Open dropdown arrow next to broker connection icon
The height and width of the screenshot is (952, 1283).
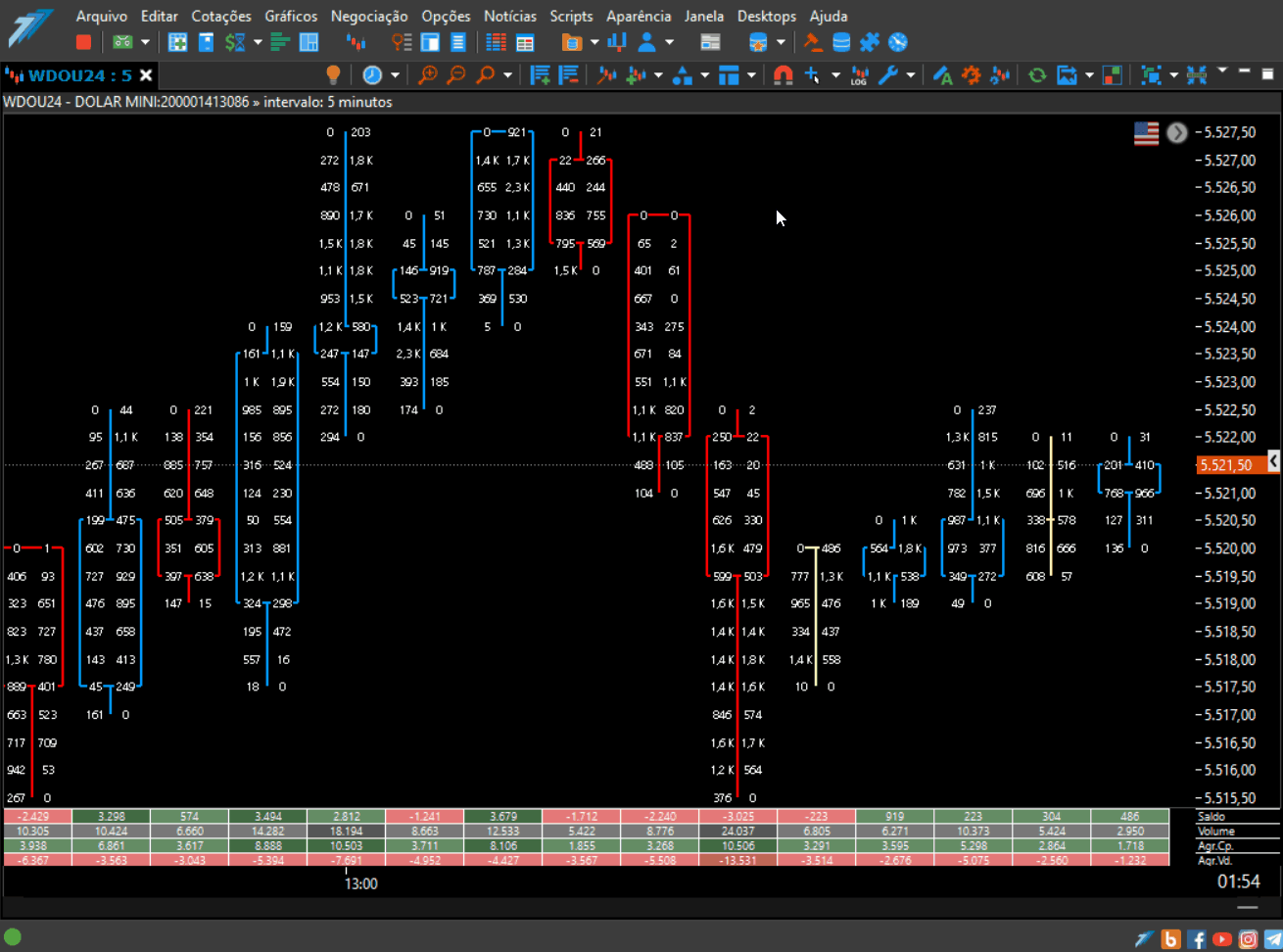pyautogui.click(x=145, y=42)
